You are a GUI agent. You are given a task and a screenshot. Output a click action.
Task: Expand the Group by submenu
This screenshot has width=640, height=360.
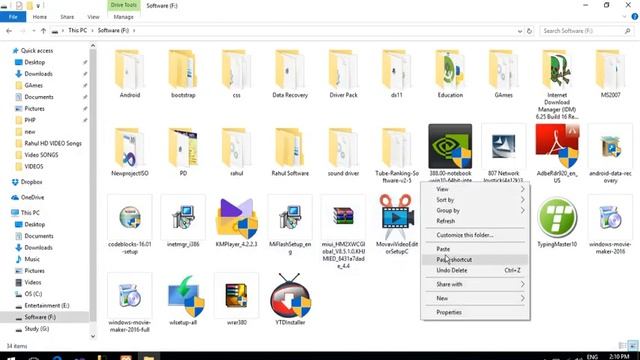[475, 210]
